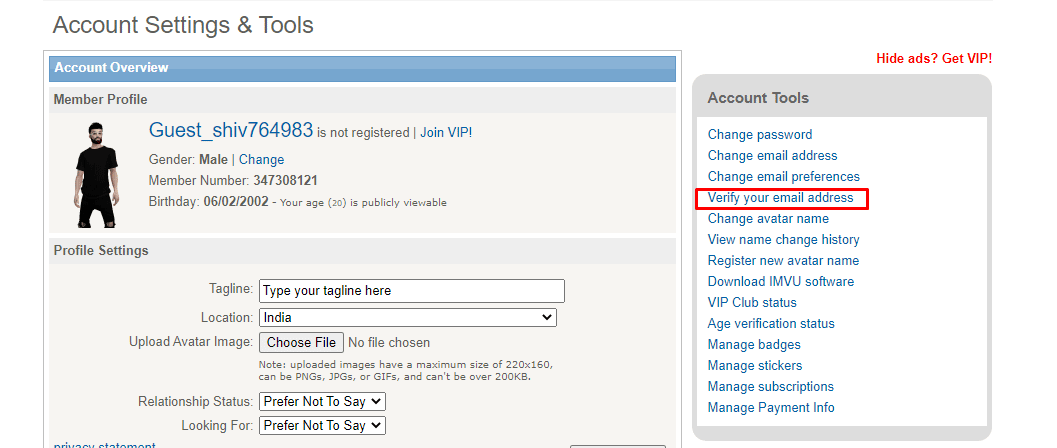Open Manage badges link
This screenshot has height=448, width=1057.
[x=754, y=345]
